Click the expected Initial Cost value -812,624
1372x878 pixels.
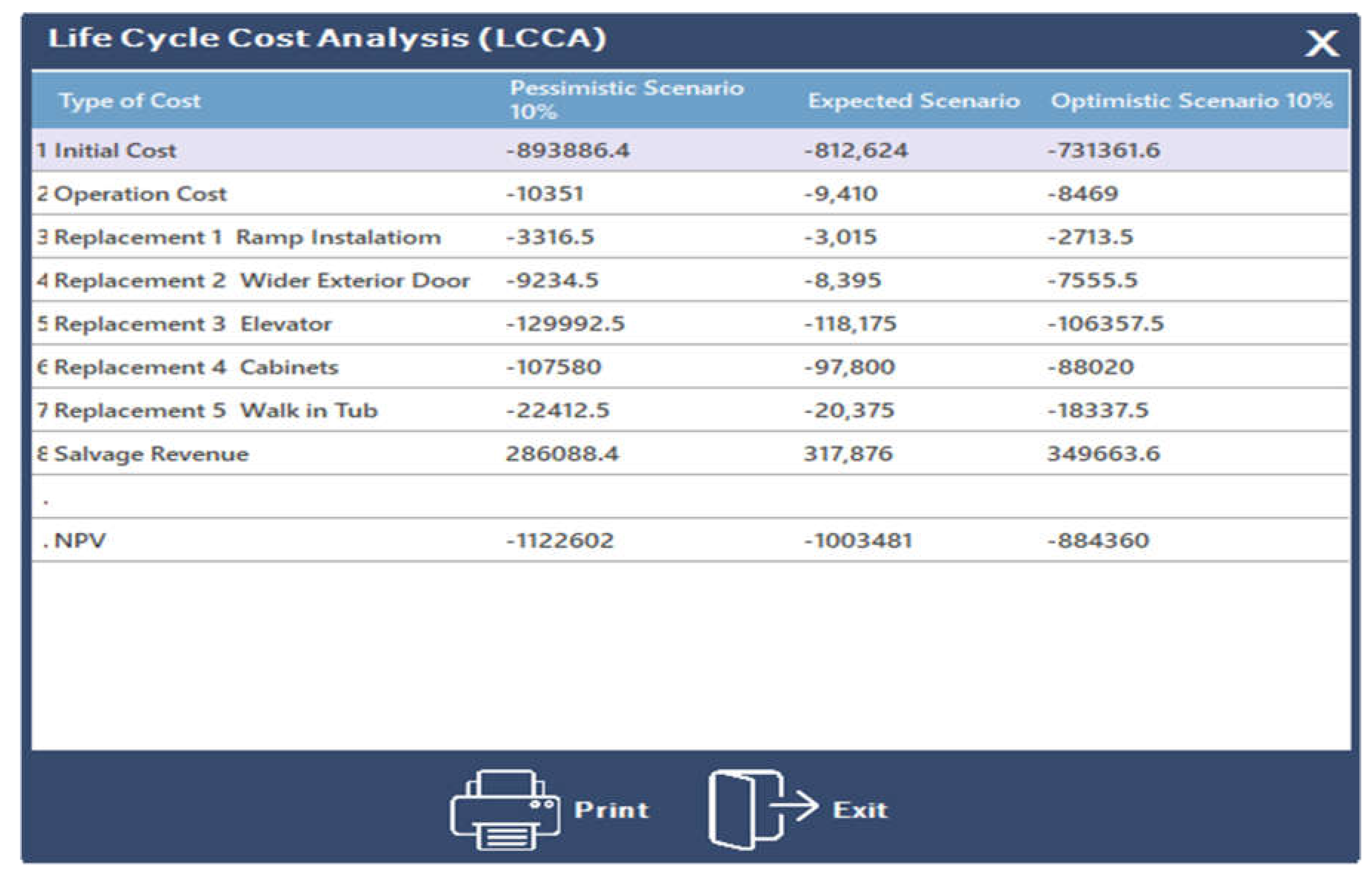click(x=857, y=150)
